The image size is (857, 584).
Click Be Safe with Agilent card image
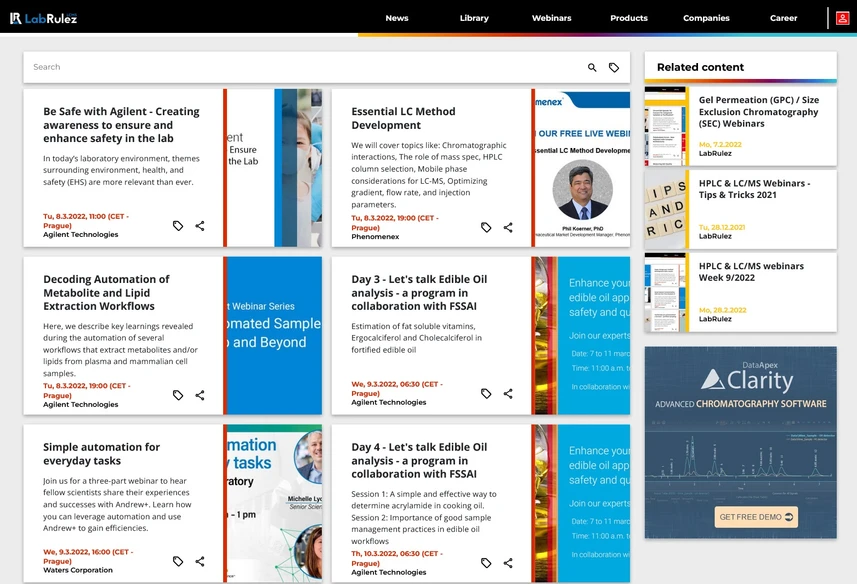coord(274,168)
